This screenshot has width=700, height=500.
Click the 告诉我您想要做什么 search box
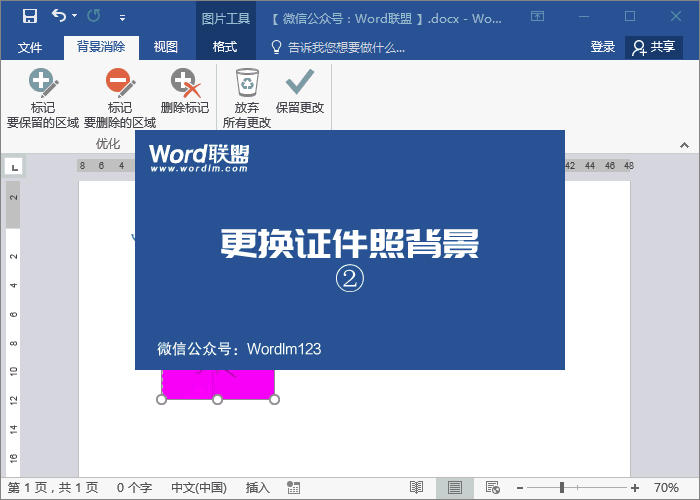click(338, 47)
